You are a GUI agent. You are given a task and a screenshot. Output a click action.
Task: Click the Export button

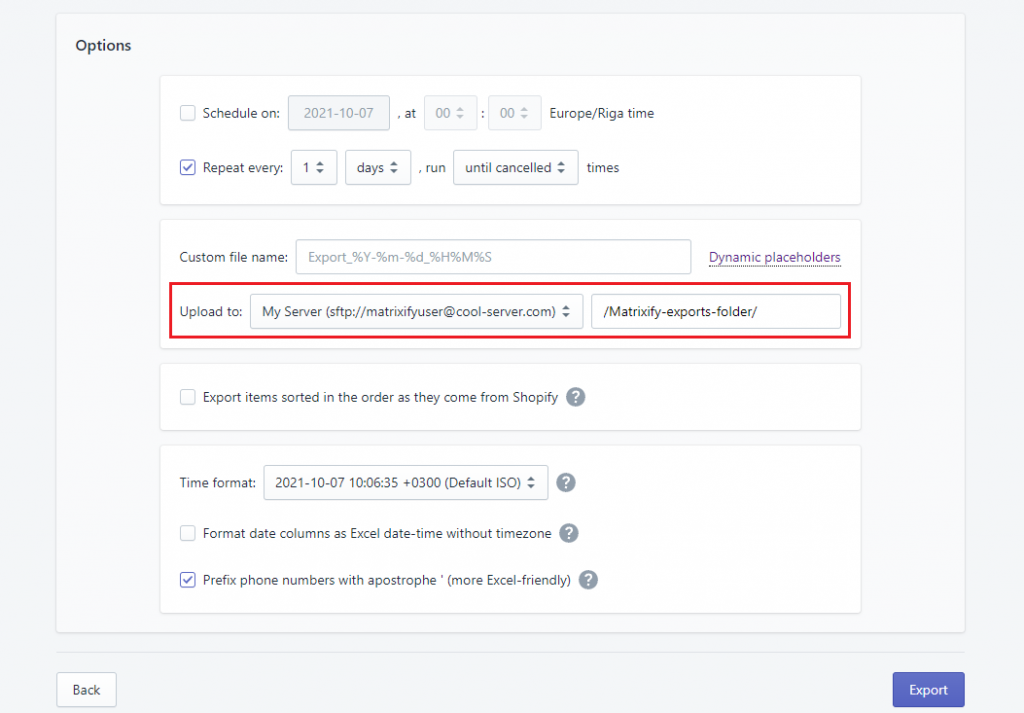(x=927, y=689)
